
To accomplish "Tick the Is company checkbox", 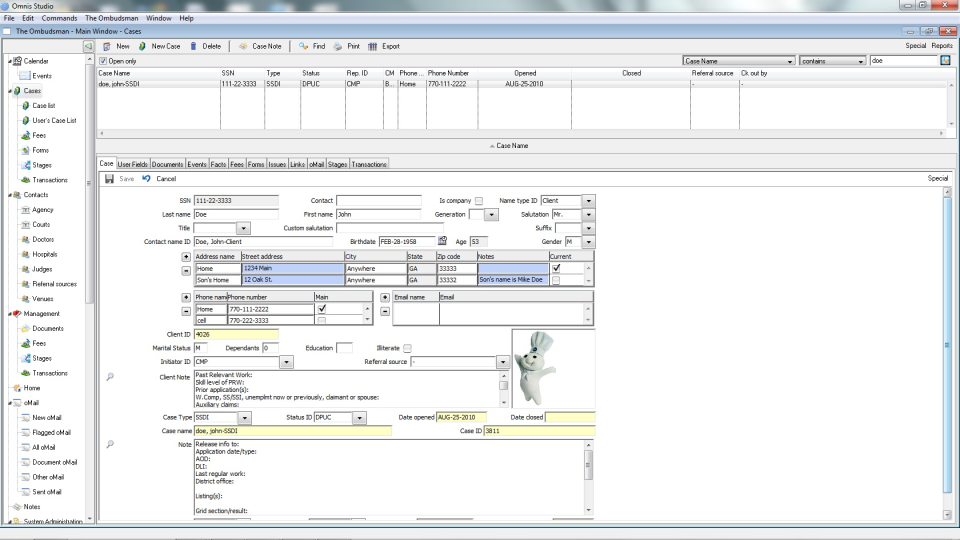I will [x=479, y=201].
